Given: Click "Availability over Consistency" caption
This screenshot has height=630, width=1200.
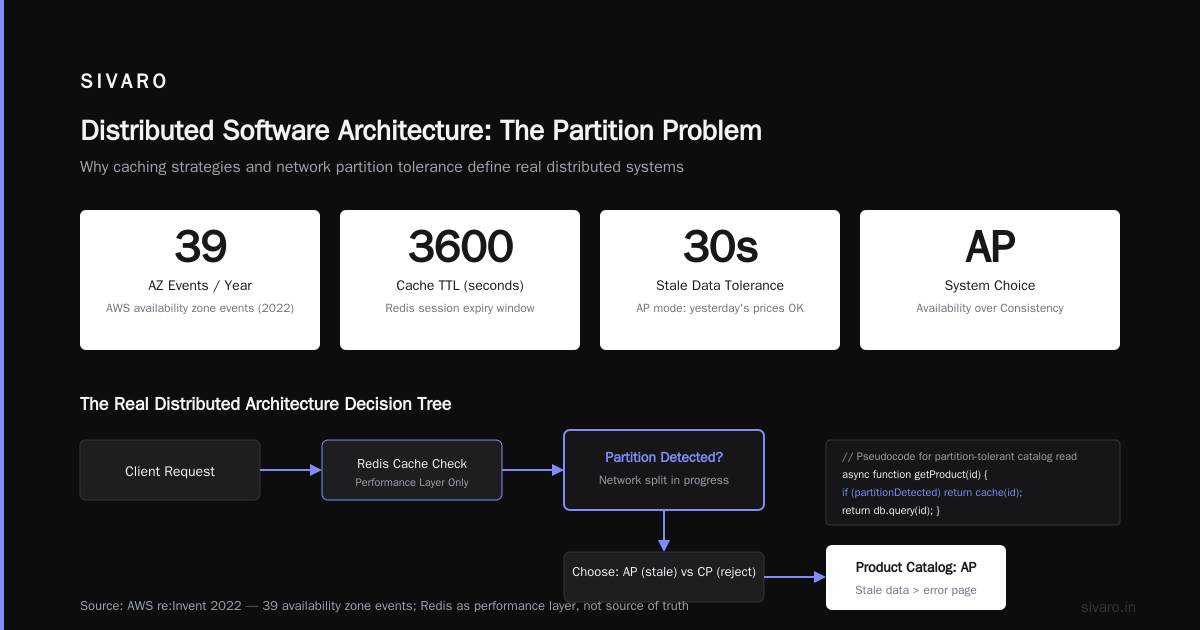Looking at the screenshot, I should pos(990,308).
